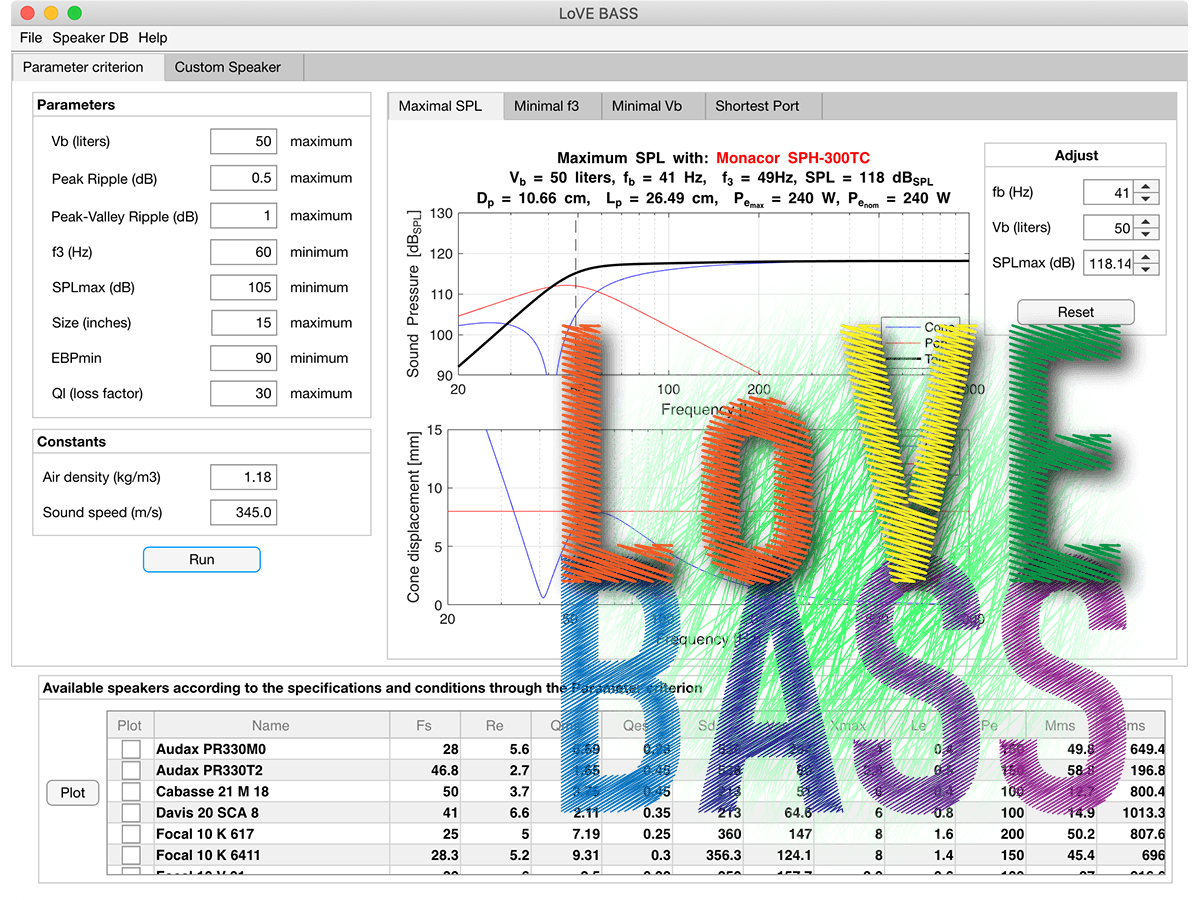Open the Help menu

(x=153, y=38)
